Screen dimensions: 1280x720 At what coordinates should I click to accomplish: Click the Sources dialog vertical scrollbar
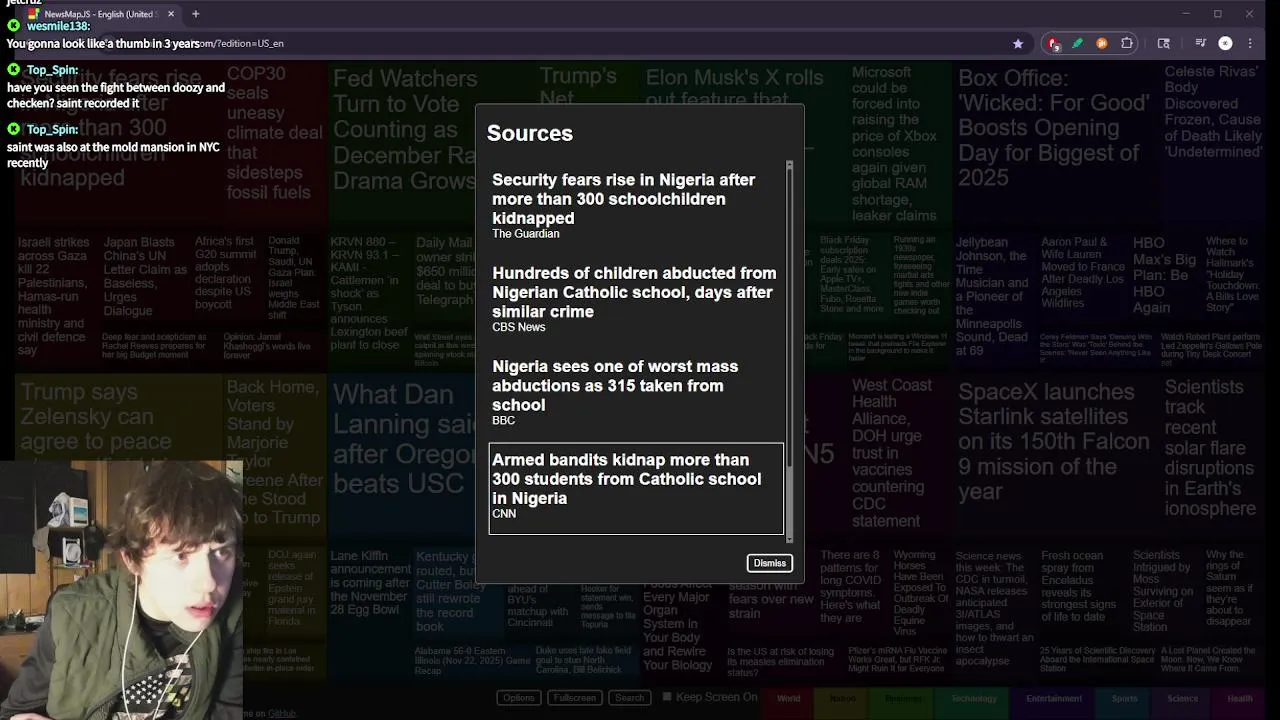(x=789, y=315)
